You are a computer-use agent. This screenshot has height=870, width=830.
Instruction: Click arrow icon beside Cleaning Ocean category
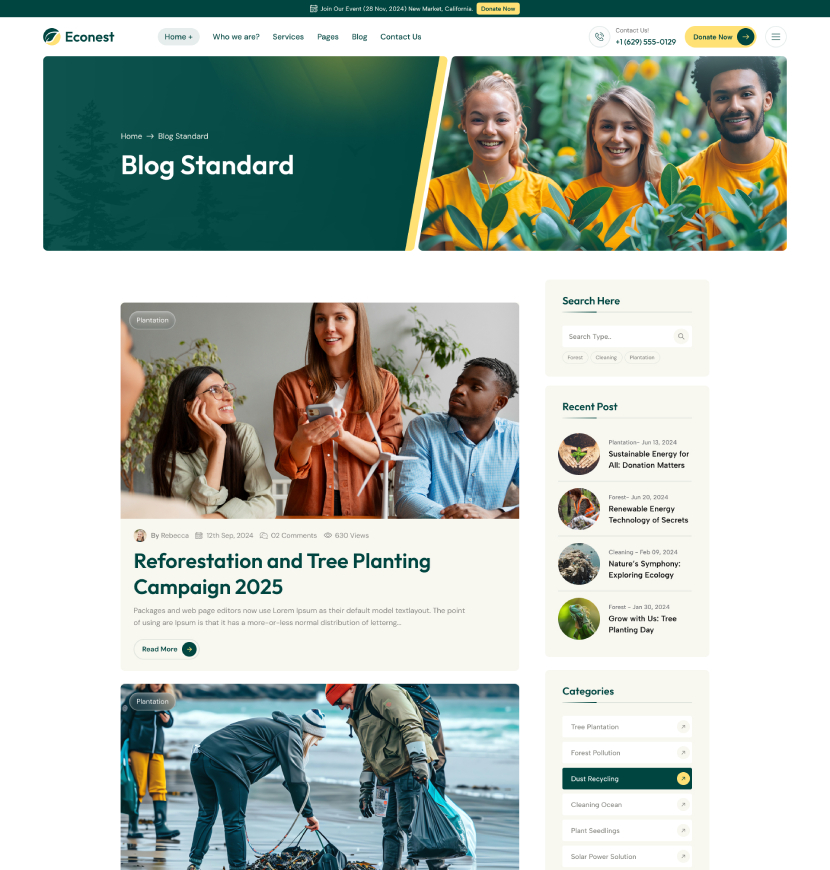[683, 805]
